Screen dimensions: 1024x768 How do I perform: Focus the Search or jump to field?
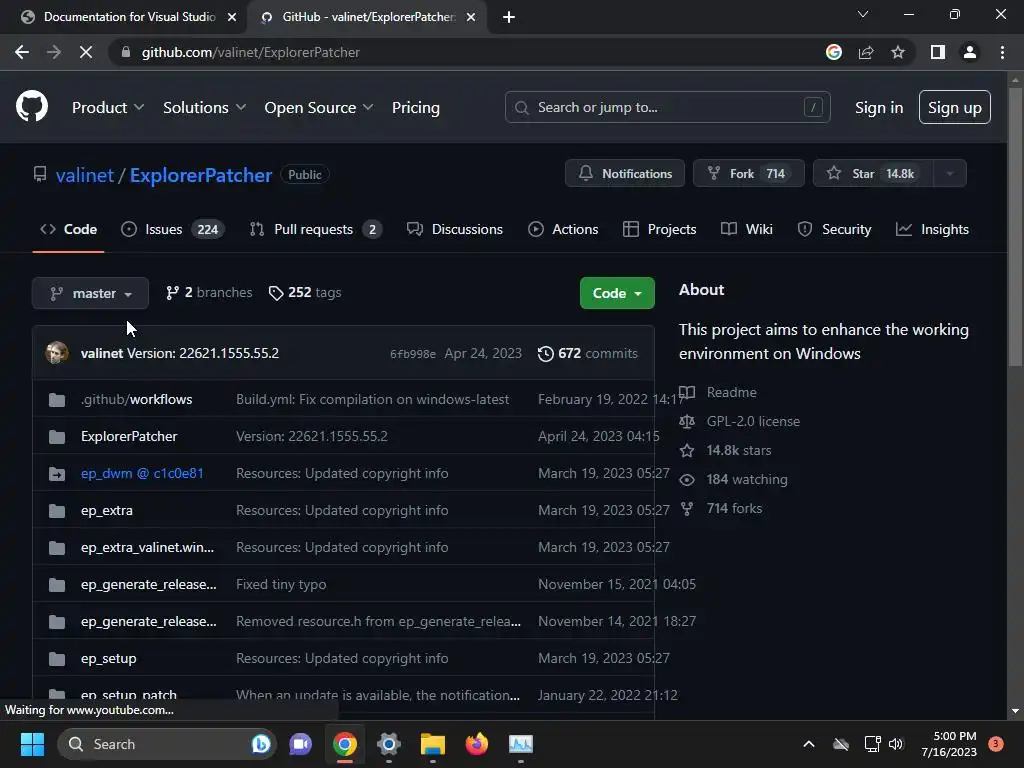tap(667, 107)
